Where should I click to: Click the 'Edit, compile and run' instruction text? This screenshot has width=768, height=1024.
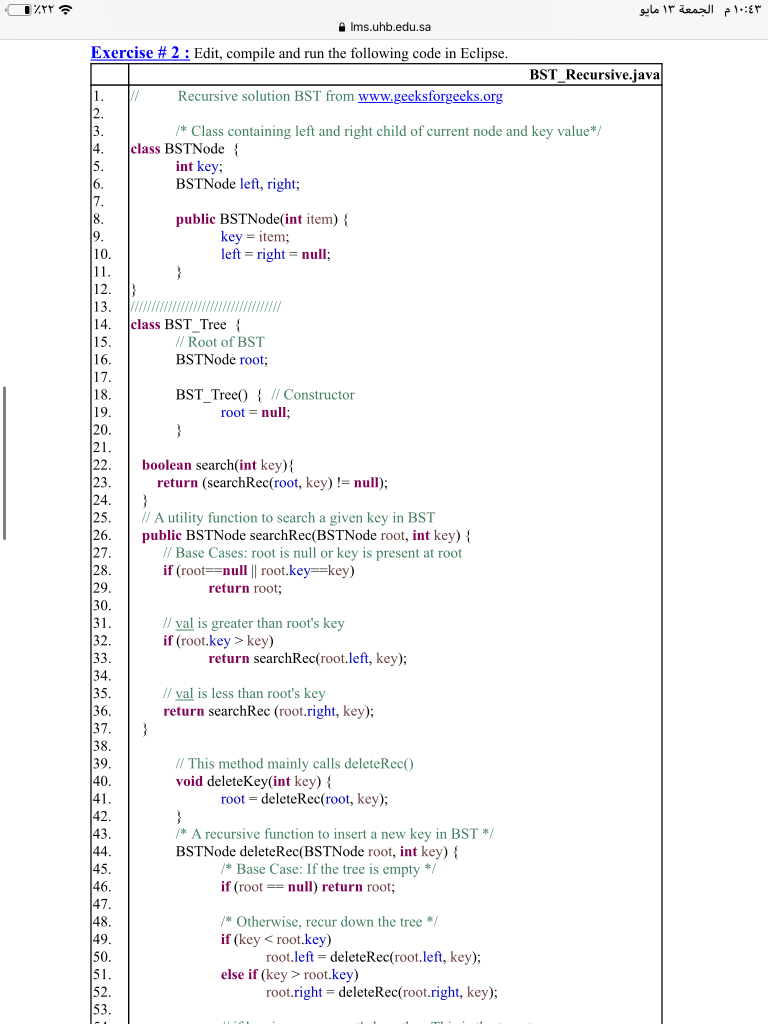pyautogui.click(x=351, y=54)
